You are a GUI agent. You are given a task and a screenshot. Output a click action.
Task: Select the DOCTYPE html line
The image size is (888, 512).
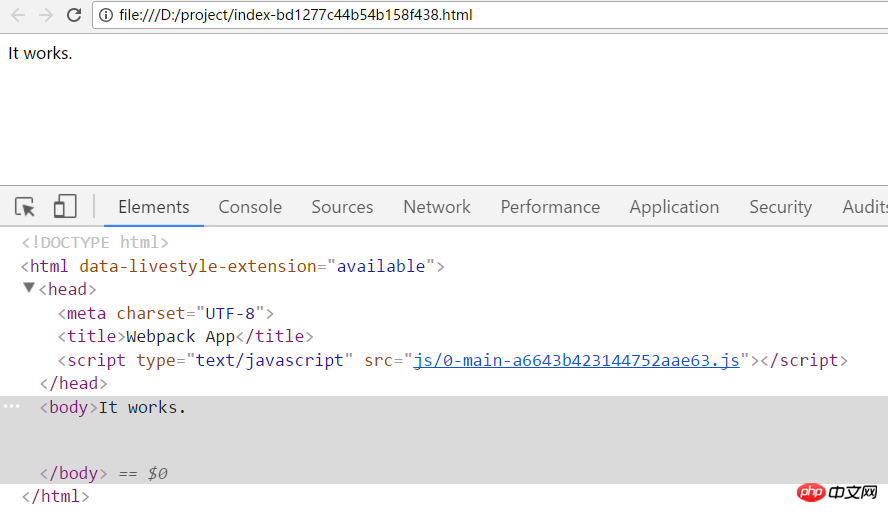coord(95,242)
